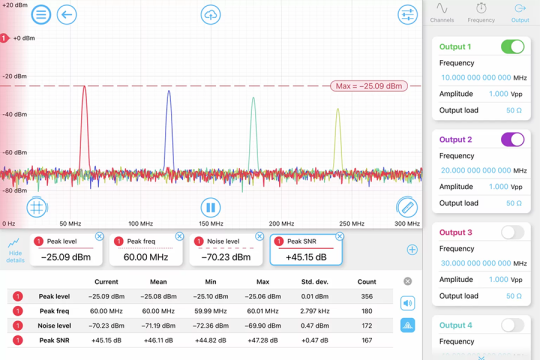Select the Peak freq measurement card

coord(146,250)
